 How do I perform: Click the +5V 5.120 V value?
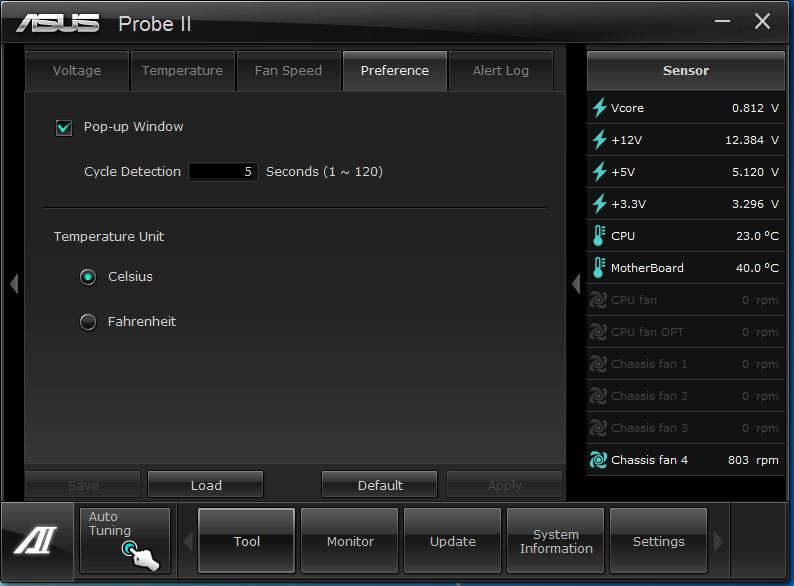click(755, 172)
